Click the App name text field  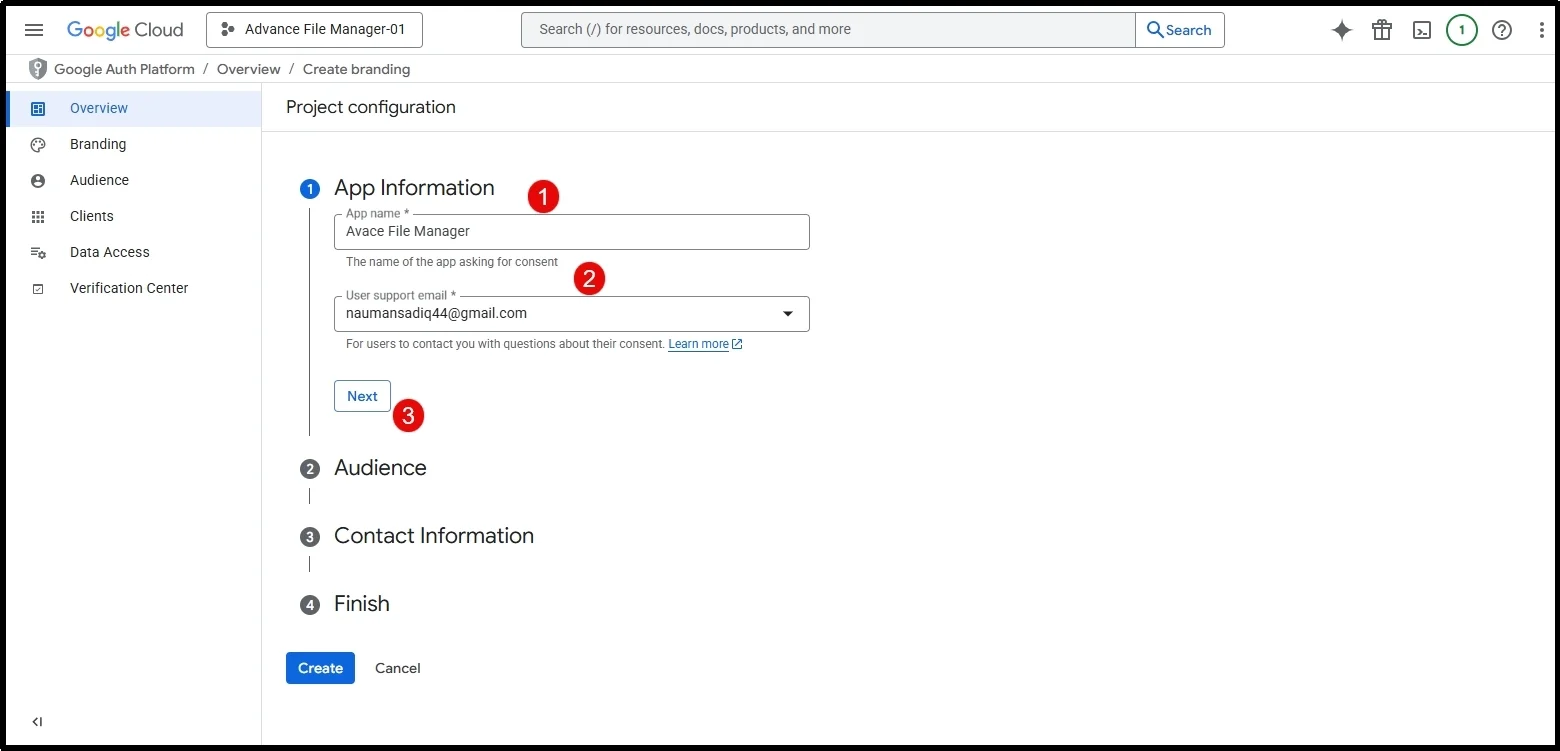pyautogui.click(x=571, y=232)
